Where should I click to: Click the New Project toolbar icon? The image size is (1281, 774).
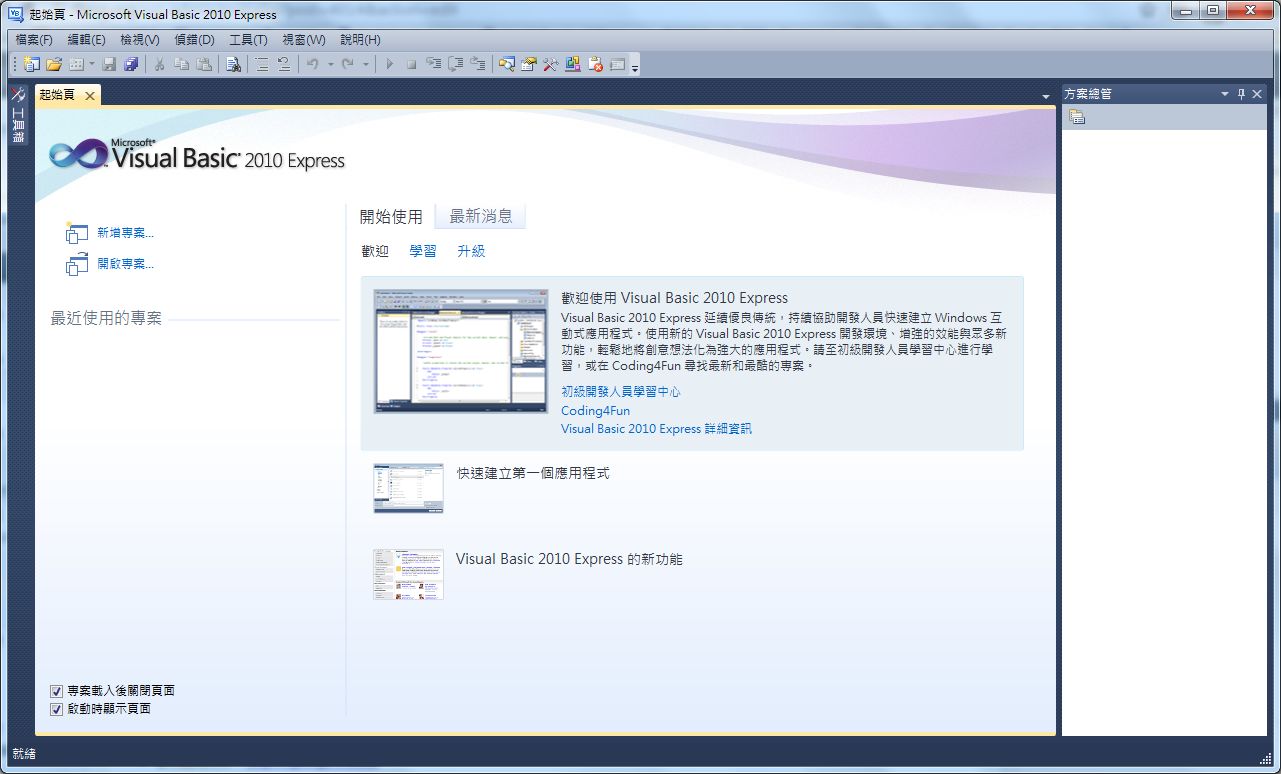coord(31,65)
